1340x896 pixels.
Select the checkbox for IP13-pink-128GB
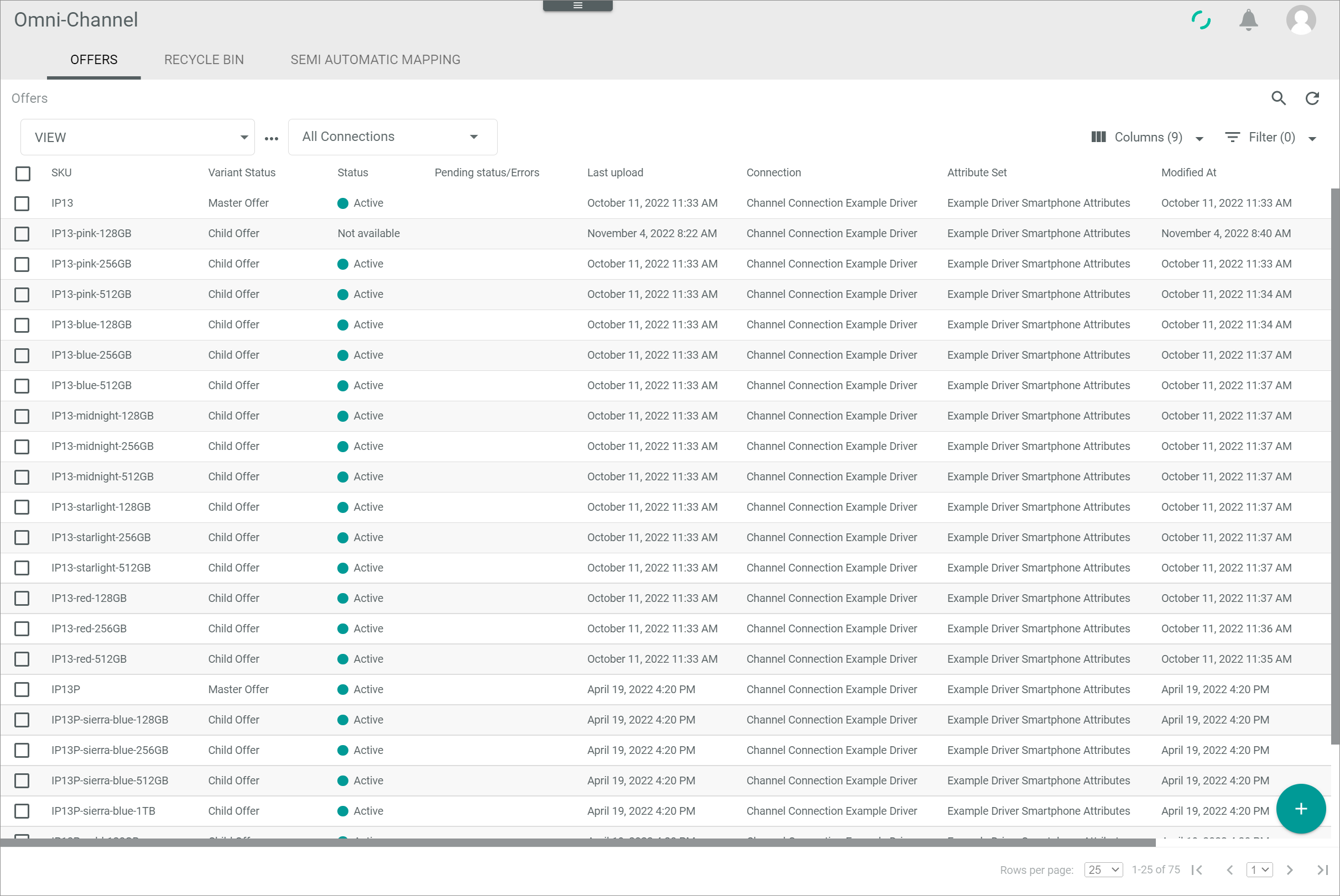point(22,234)
